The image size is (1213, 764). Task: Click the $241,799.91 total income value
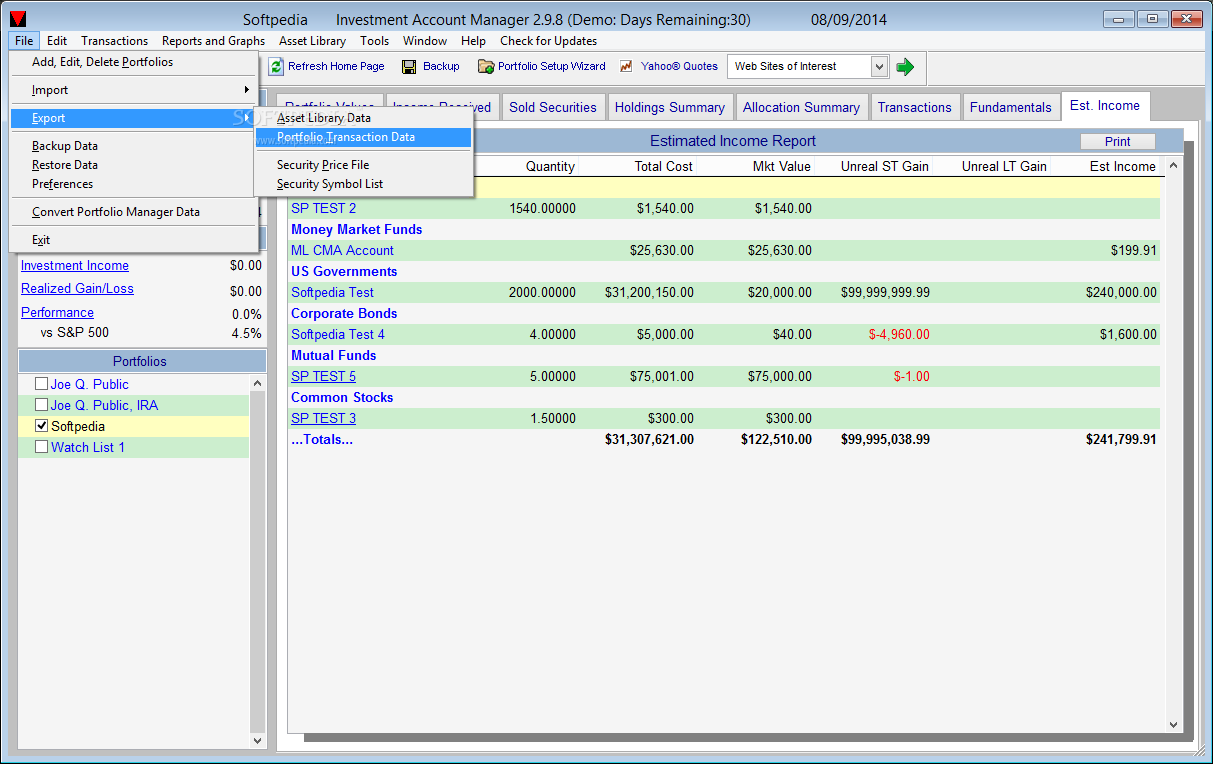1121,440
